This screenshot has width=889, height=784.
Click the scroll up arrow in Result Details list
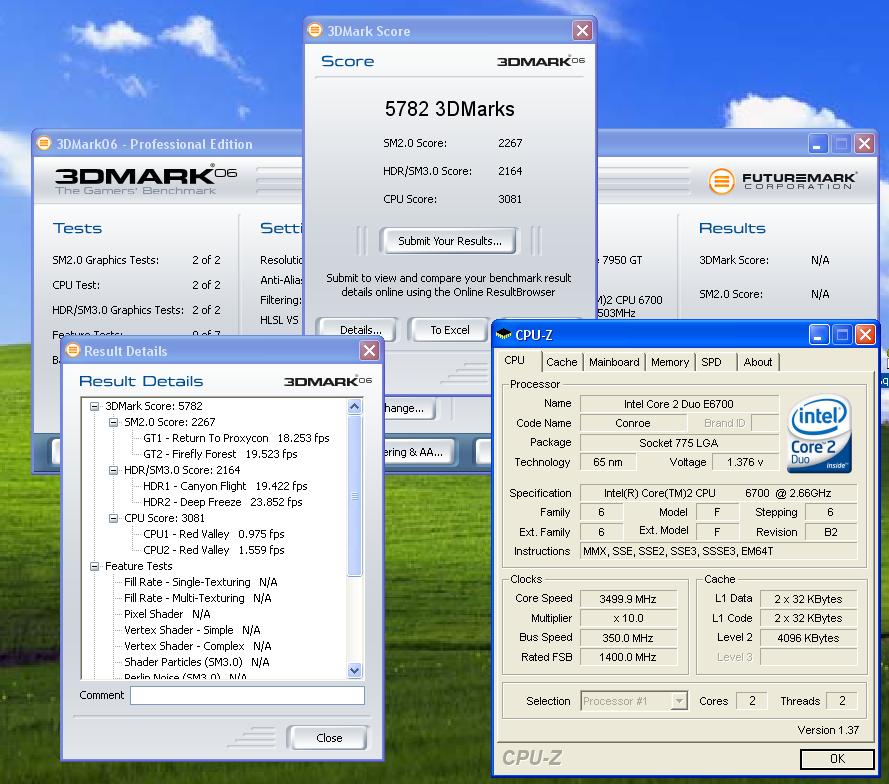[x=354, y=406]
